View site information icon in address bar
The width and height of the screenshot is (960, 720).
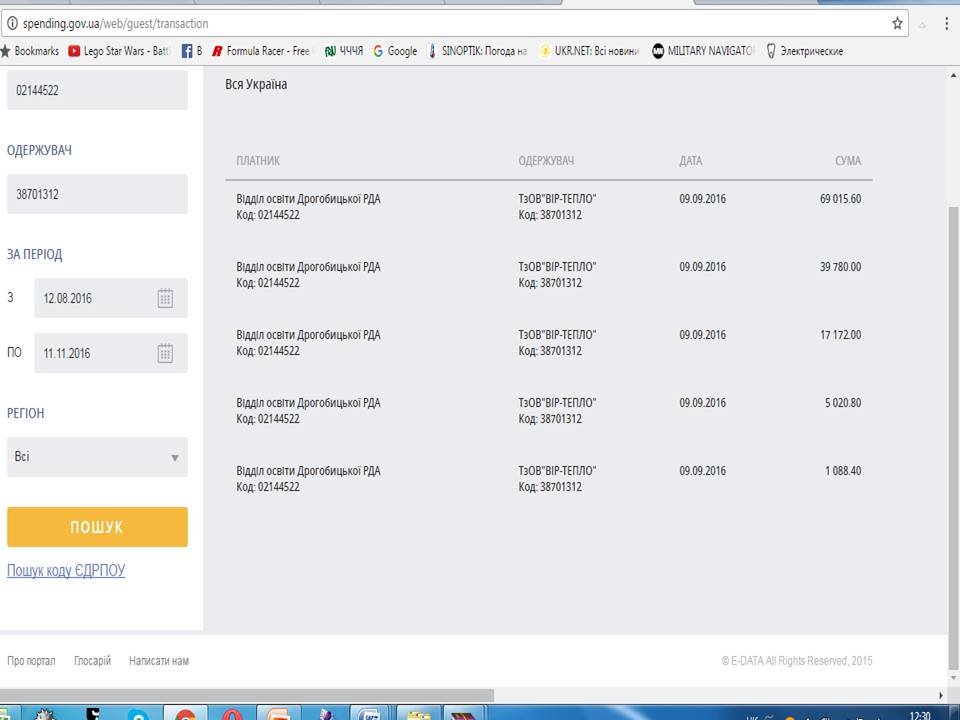[x=11, y=23]
